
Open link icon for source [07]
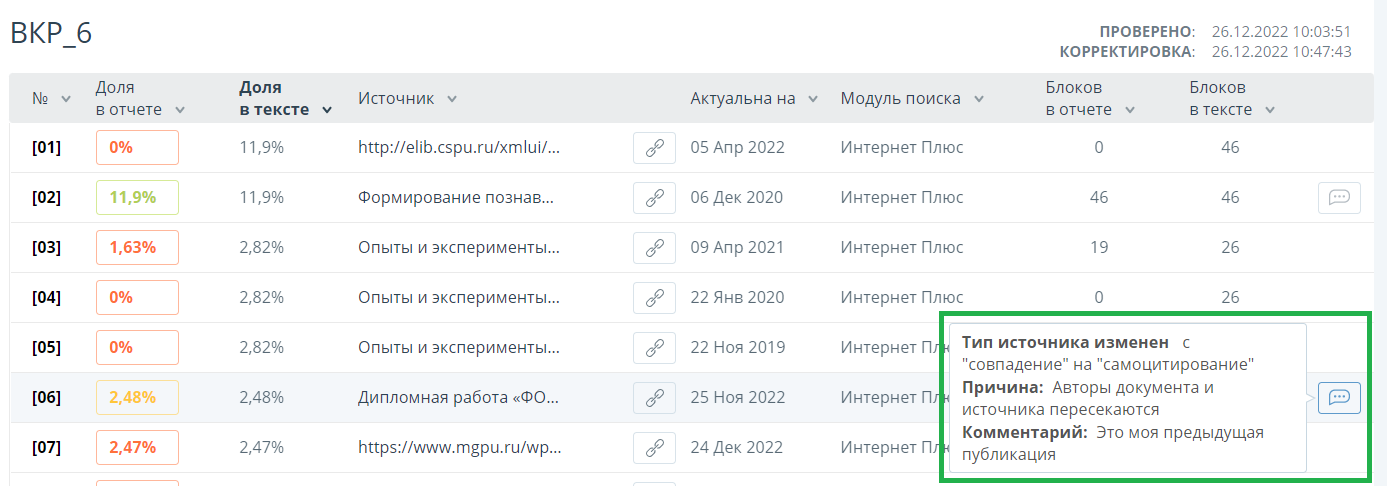pyautogui.click(x=654, y=447)
